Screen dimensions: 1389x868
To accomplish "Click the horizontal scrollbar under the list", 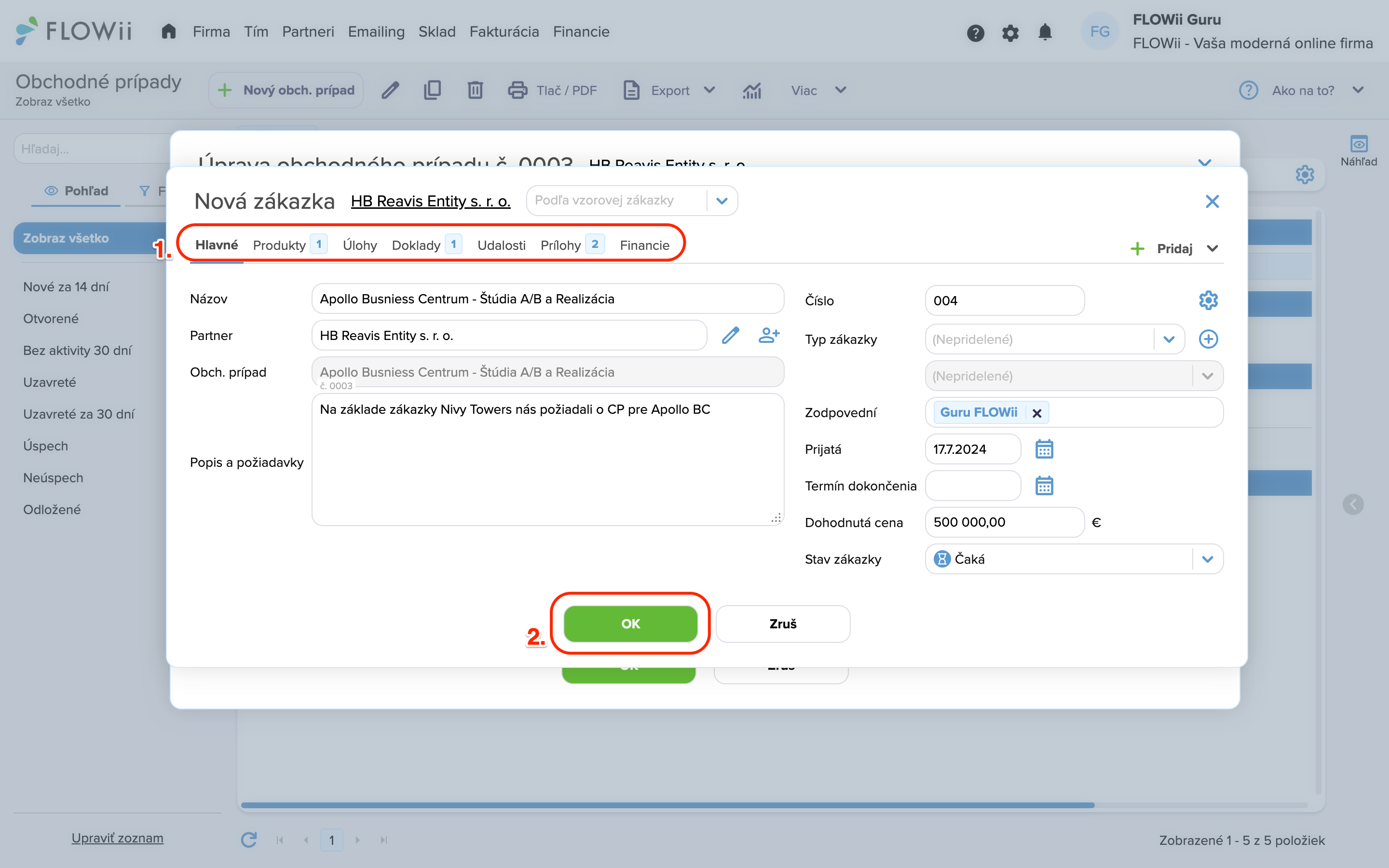I will click(667, 805).
